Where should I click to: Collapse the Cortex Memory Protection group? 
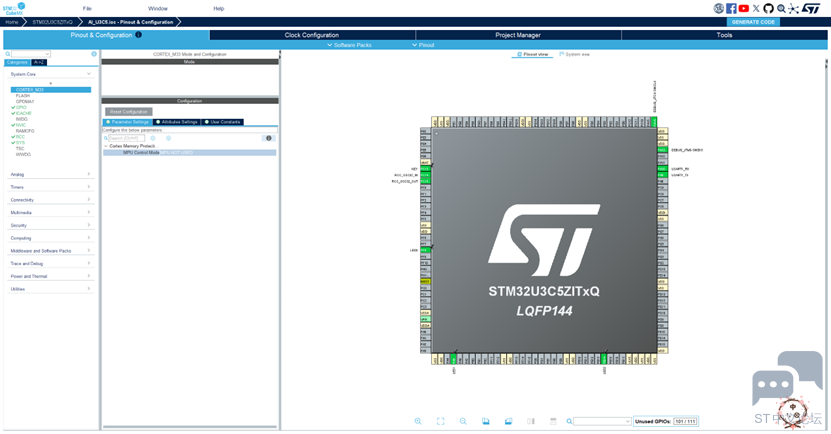106,146
